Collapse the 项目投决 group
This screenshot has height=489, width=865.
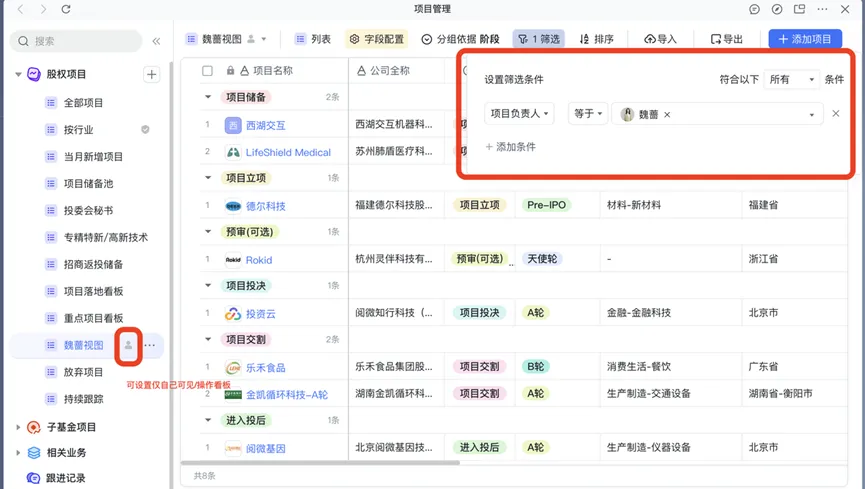pyautogui.click(x=208, y=285)
